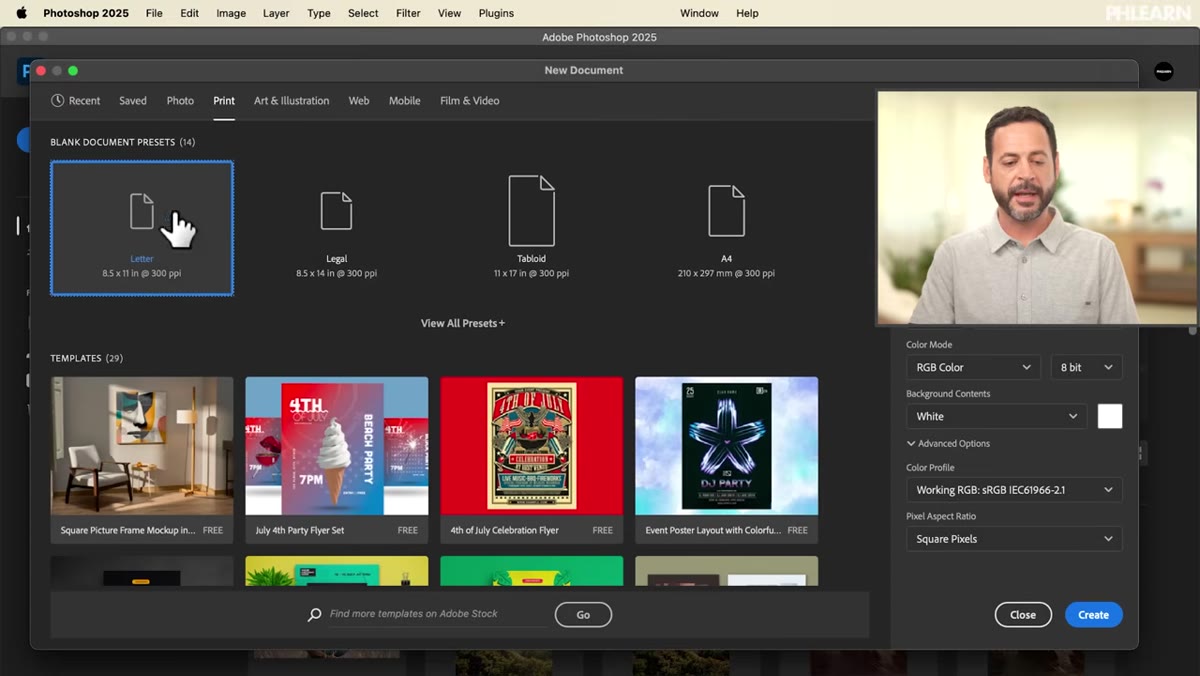Image resolution: width=1200 pixels, height=676 pixels.
Task: Open the Layer menu
Action: [x=276, y=13]
